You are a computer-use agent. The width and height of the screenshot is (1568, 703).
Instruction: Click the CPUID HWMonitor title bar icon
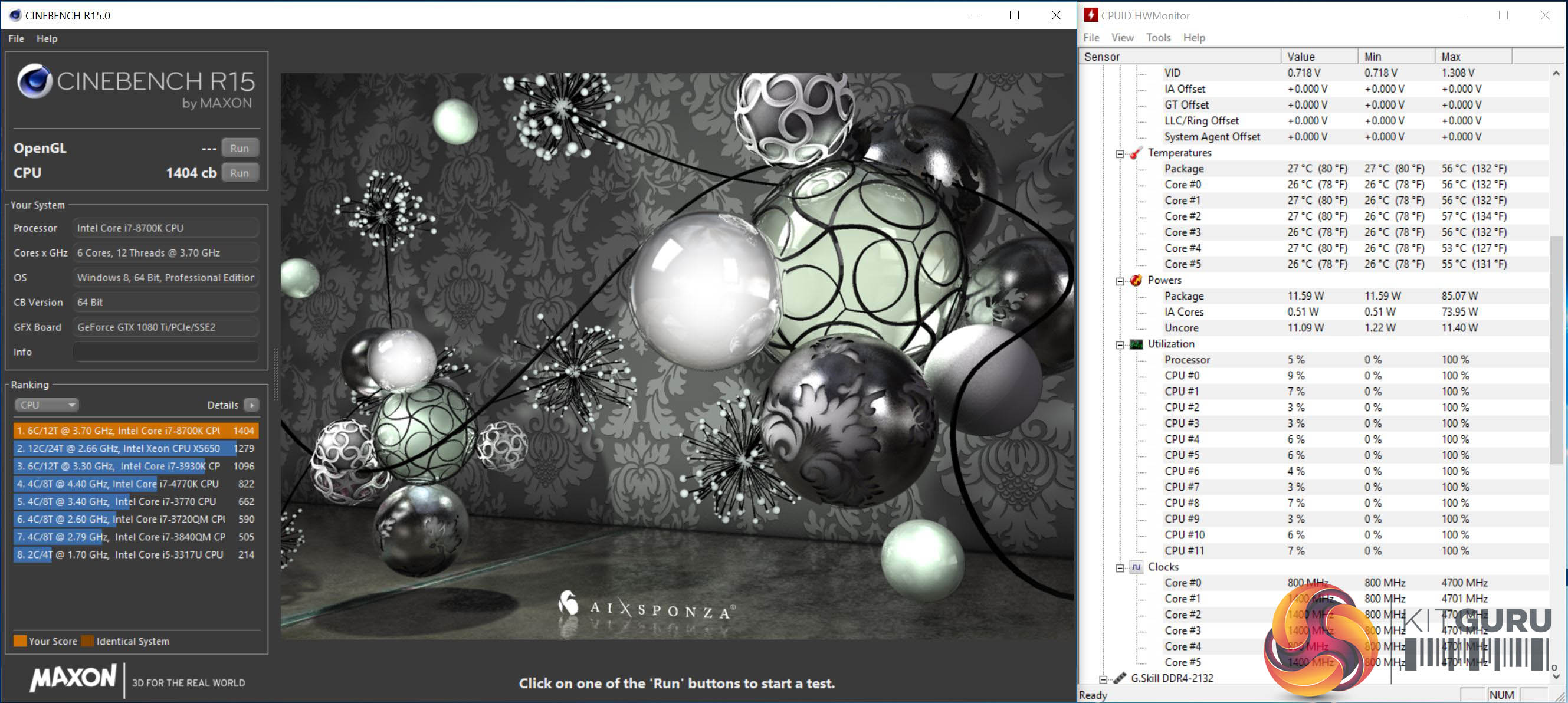click(1091, 15)
